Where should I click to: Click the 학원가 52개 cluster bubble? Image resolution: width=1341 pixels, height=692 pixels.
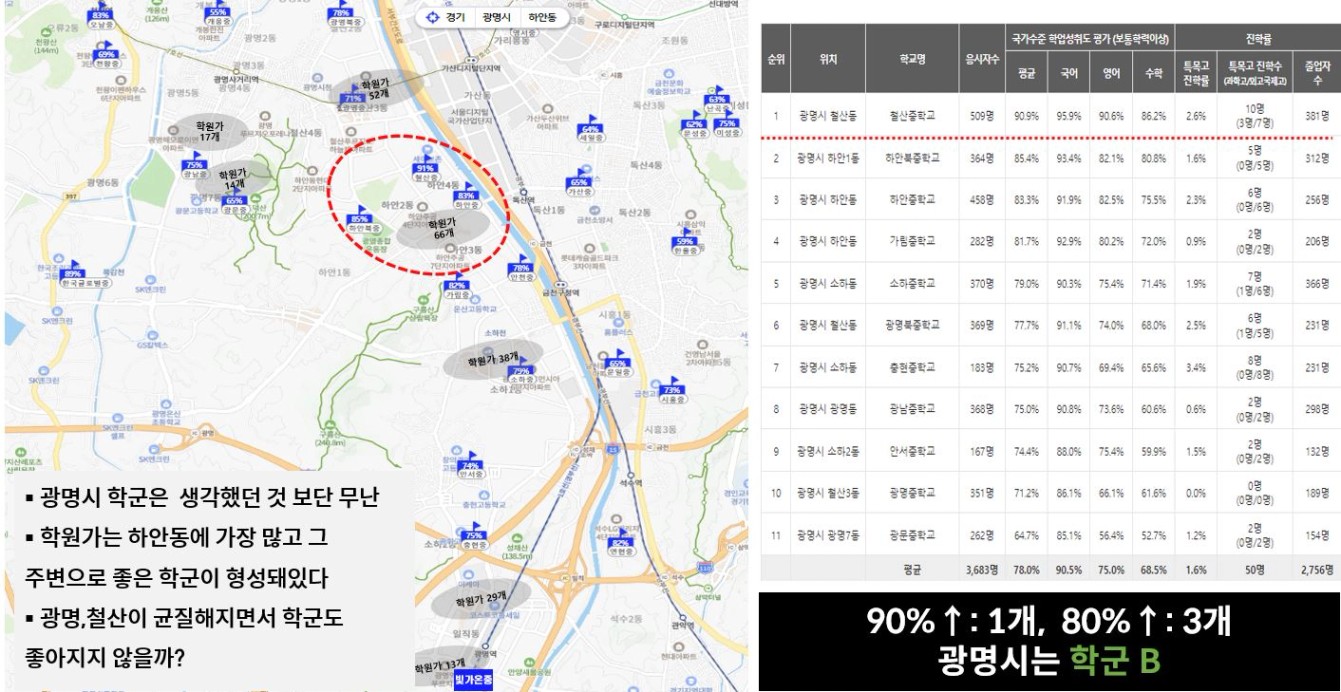pos(375,88)
